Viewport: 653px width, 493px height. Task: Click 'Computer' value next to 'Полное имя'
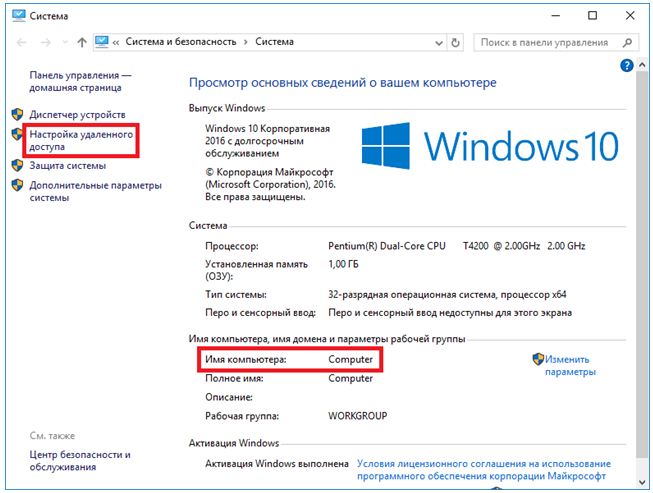coord(350,378)
